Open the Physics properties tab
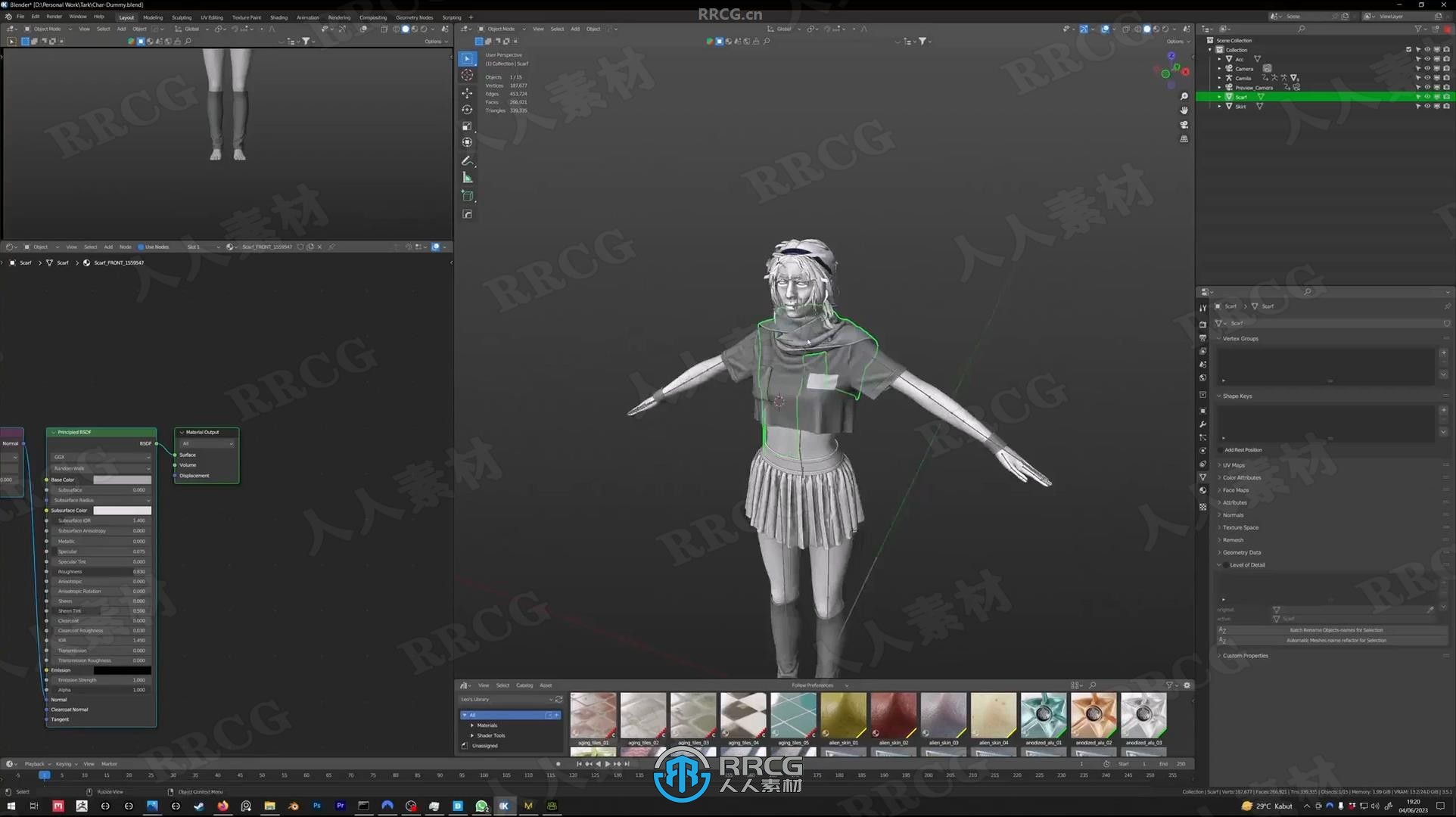 pyautogui.click(x=1202, y=451)
